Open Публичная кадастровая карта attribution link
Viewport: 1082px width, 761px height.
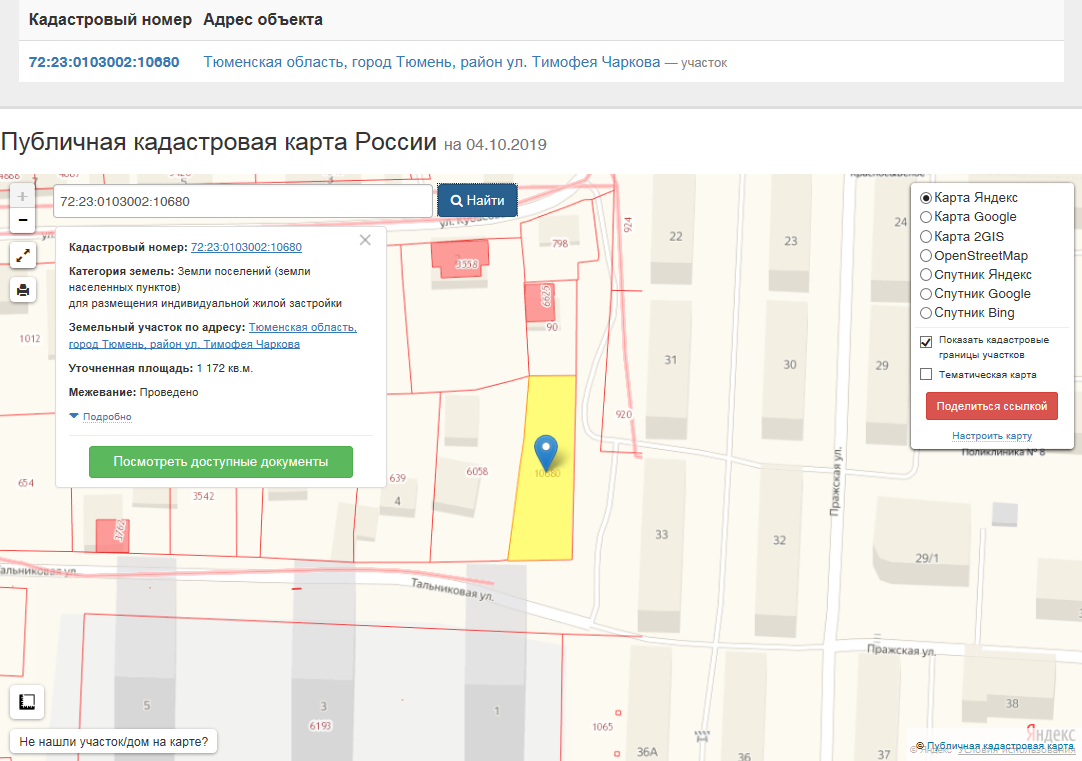[x=1001, y=746]
